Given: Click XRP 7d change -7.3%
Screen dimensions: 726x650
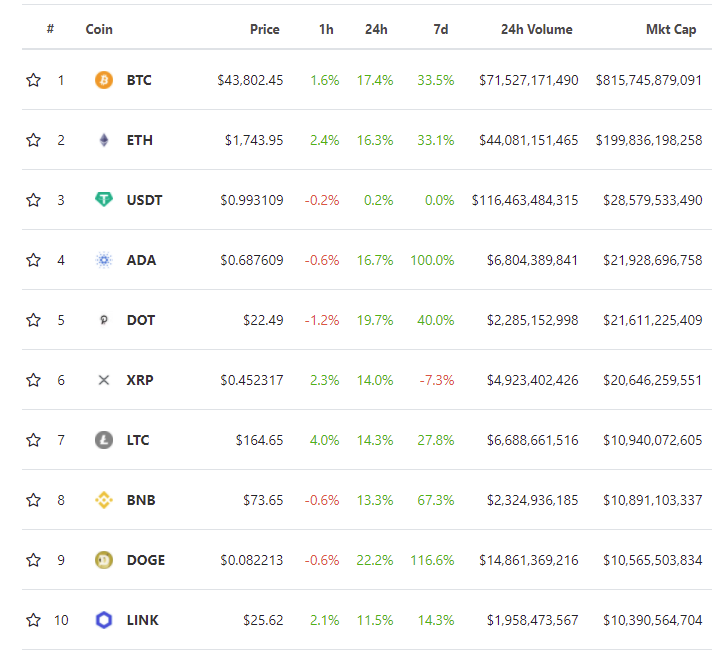Looking at the screenshot, I should 437,380.
